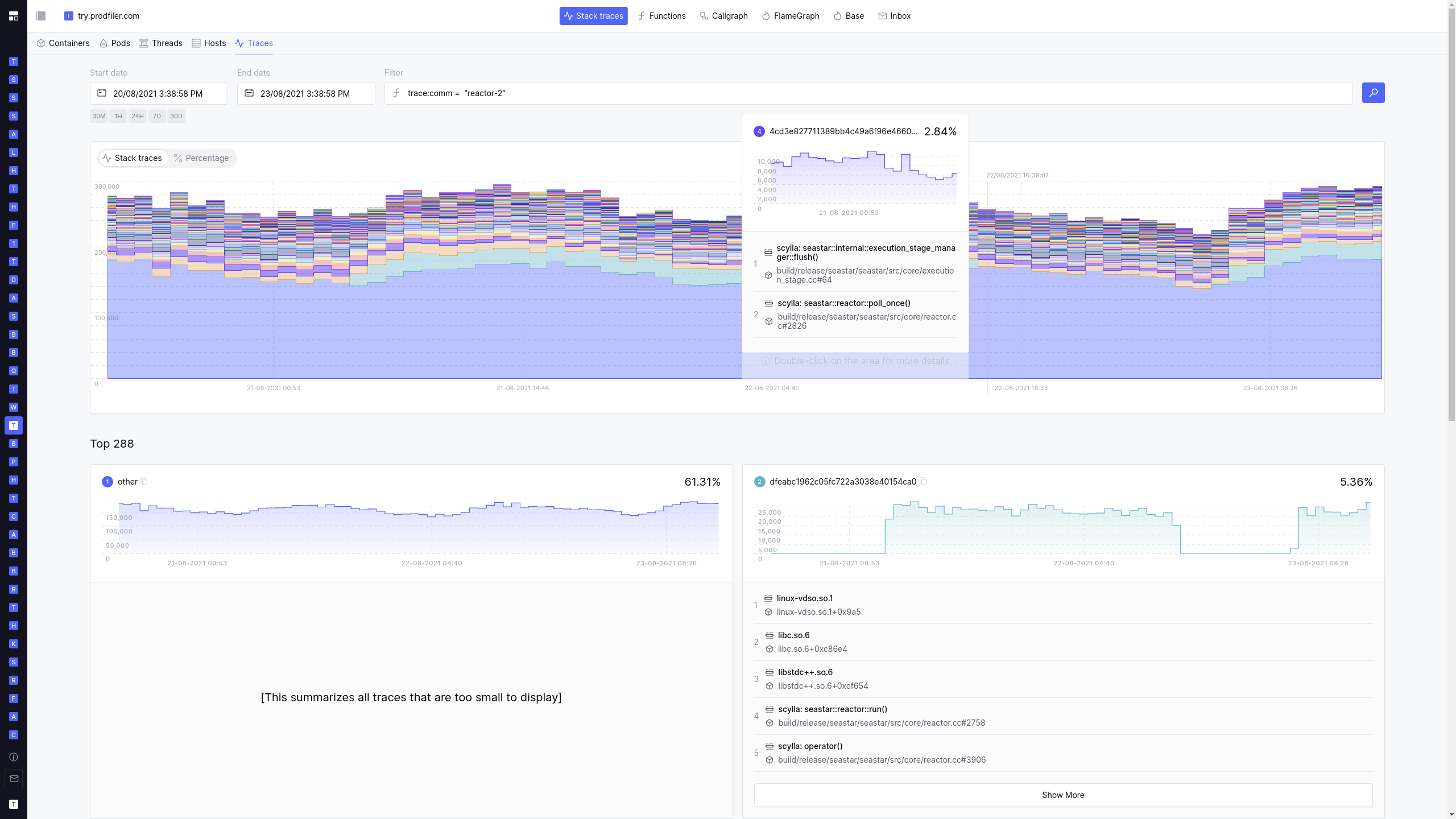Select the L project icon in sidebar
Image resolution: width=1456 pixels, height=819 pixels.
tap(14, 152)
